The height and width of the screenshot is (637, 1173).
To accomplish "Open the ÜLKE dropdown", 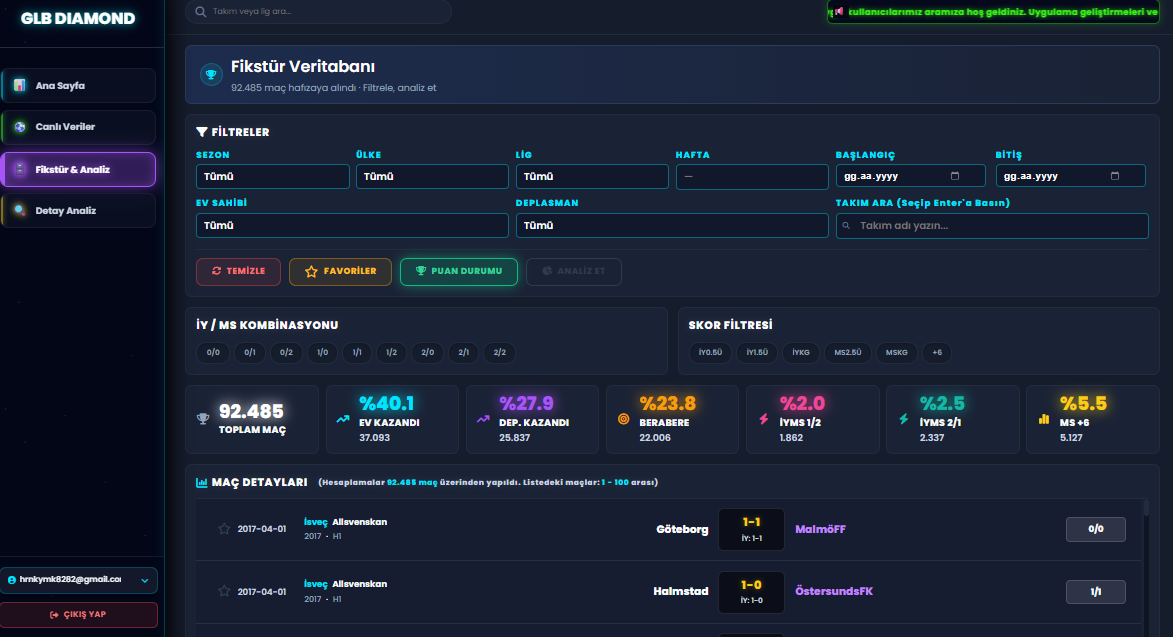I will 432,176.
